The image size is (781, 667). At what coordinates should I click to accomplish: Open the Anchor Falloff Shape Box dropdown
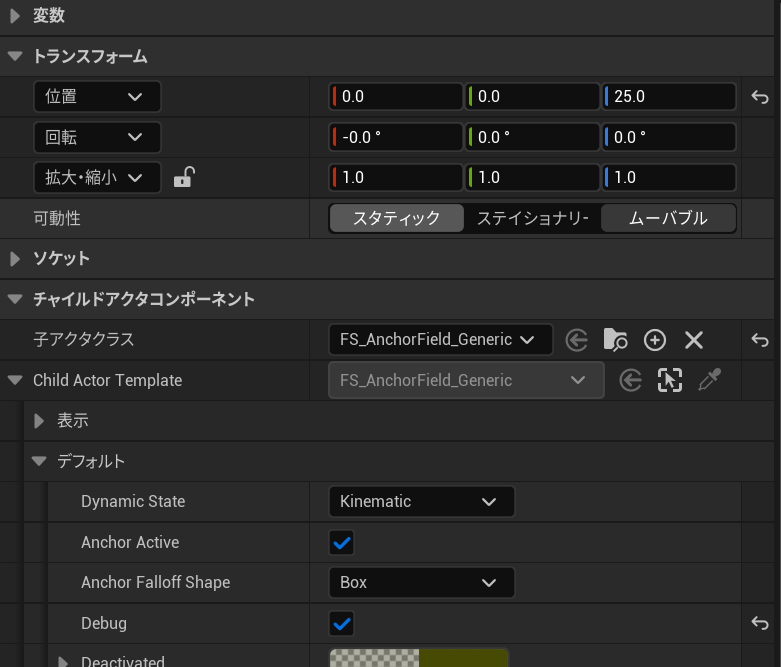421,582
